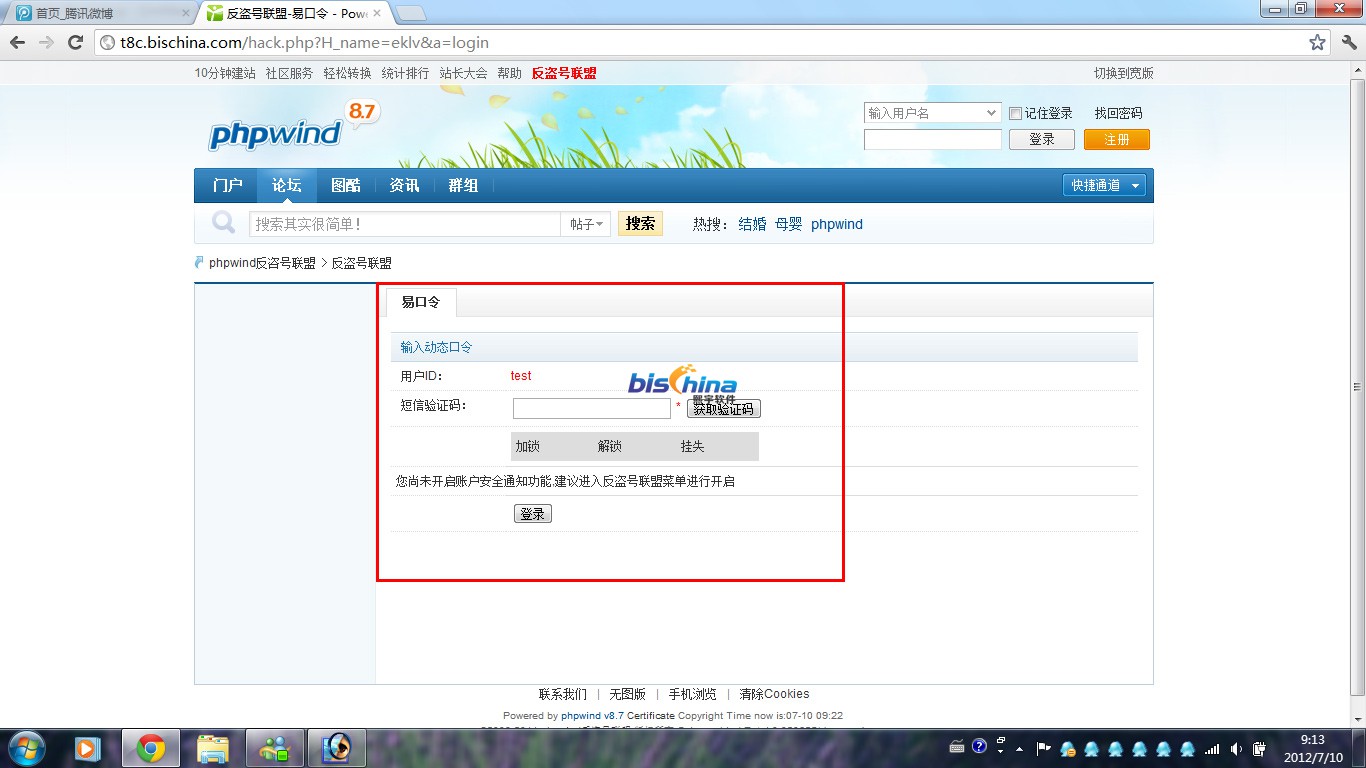Open the Chrome wrench settings menu

(x=1347, y=43)
